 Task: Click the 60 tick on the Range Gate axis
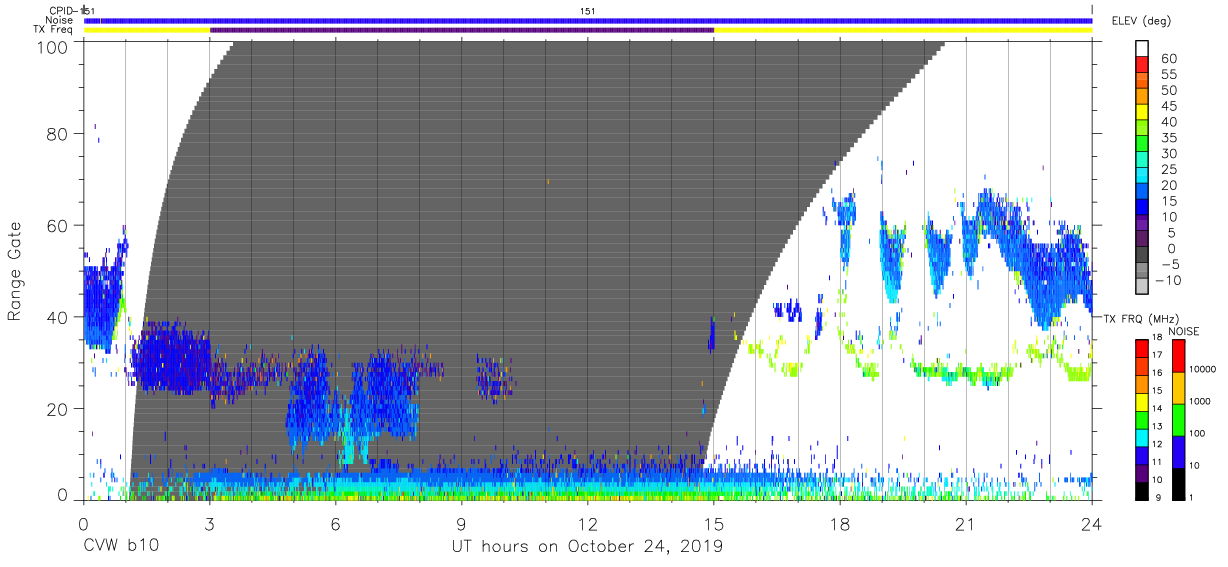point(58,225)
